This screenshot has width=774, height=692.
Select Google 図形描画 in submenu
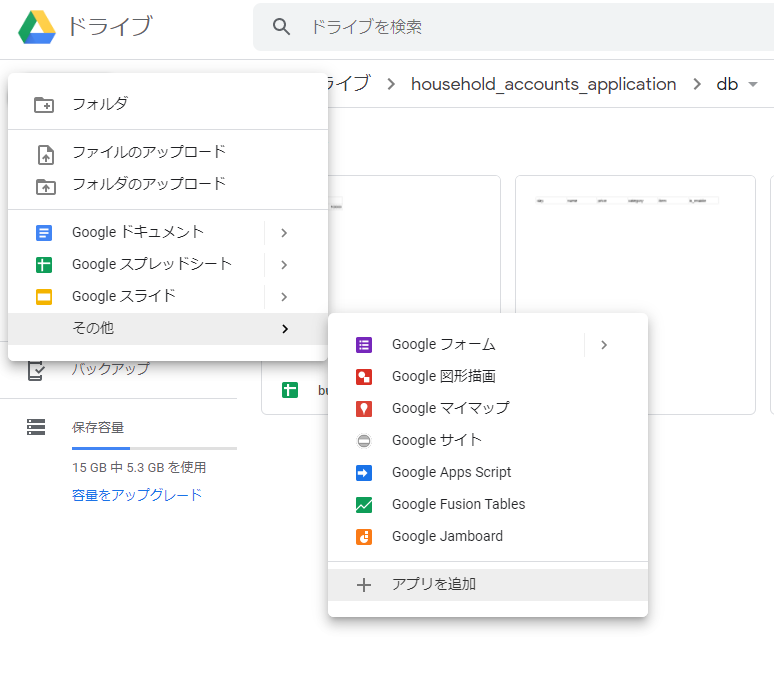(x=488, y=377)
